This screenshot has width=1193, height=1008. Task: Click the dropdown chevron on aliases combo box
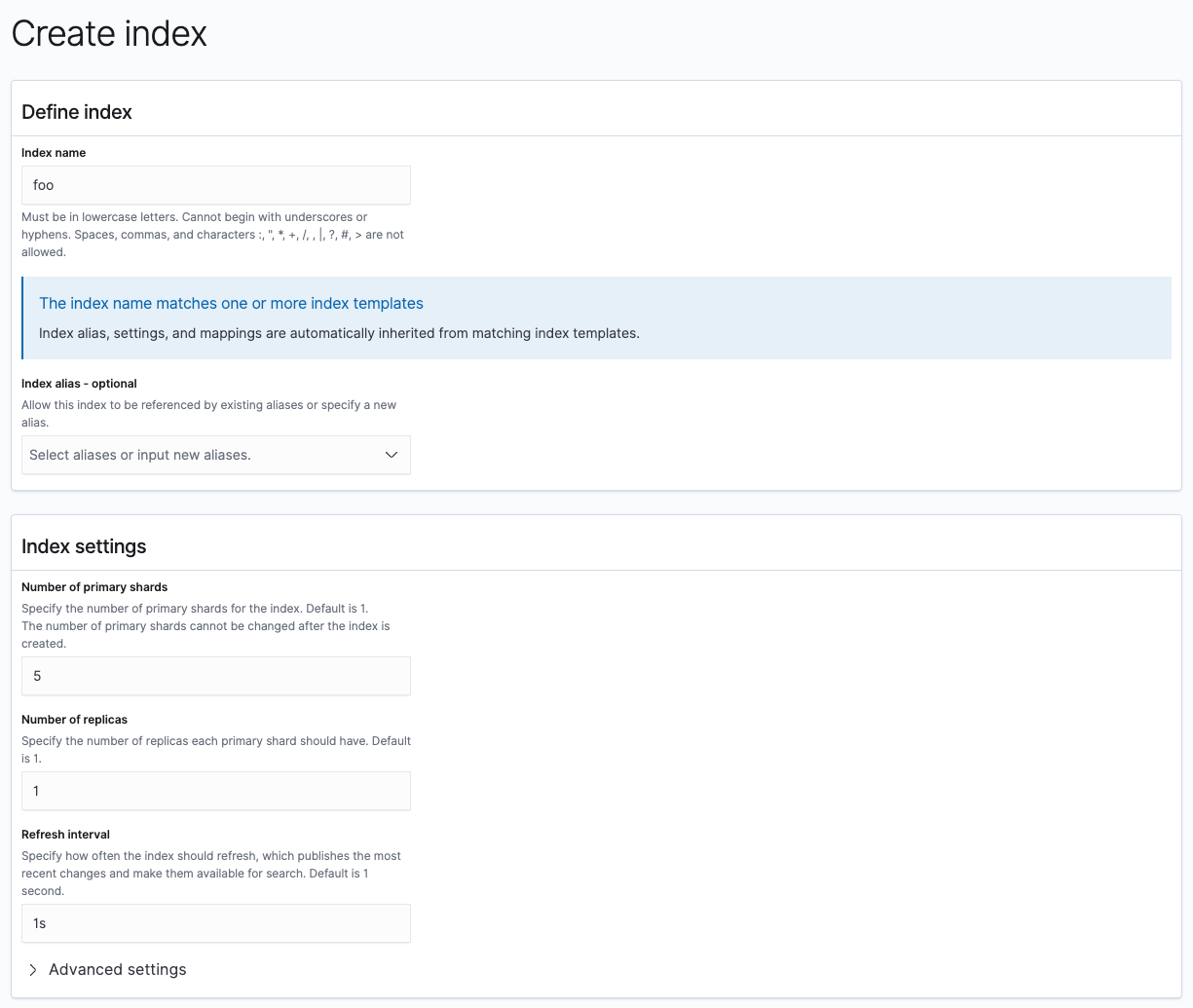pyautogui.click(x=391, y=455)
